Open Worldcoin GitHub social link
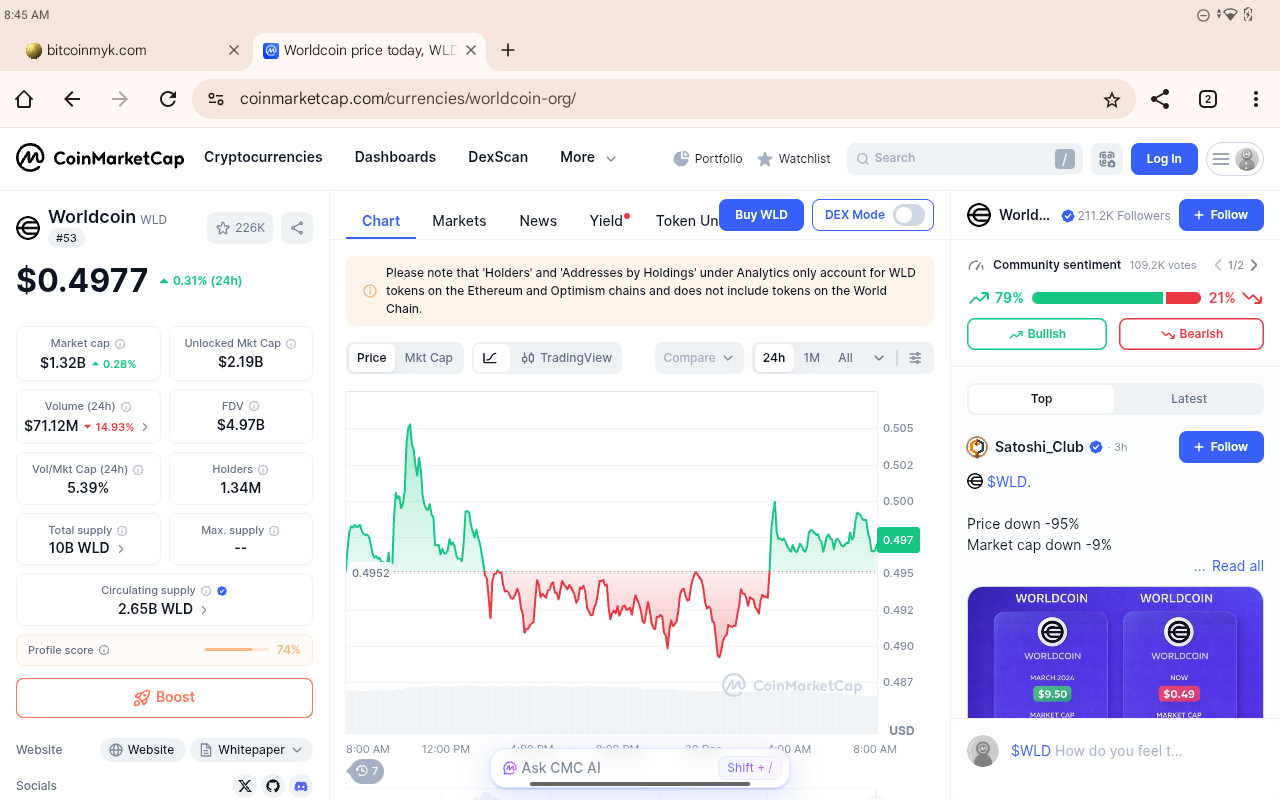Viewport: 1280px width, 800px height. [273, 786]
